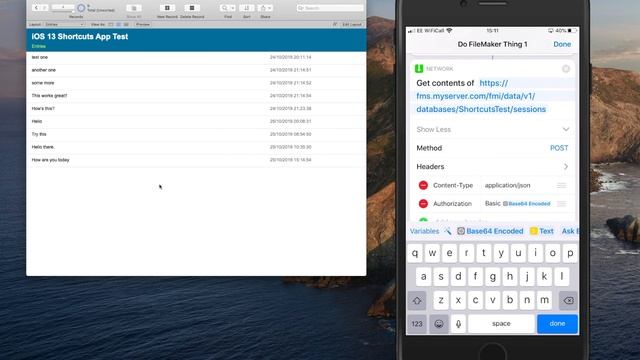Viewport: 640px width, 360px height.
Task: Tap the 123 numbers key
Action: [x=417, y=324]
